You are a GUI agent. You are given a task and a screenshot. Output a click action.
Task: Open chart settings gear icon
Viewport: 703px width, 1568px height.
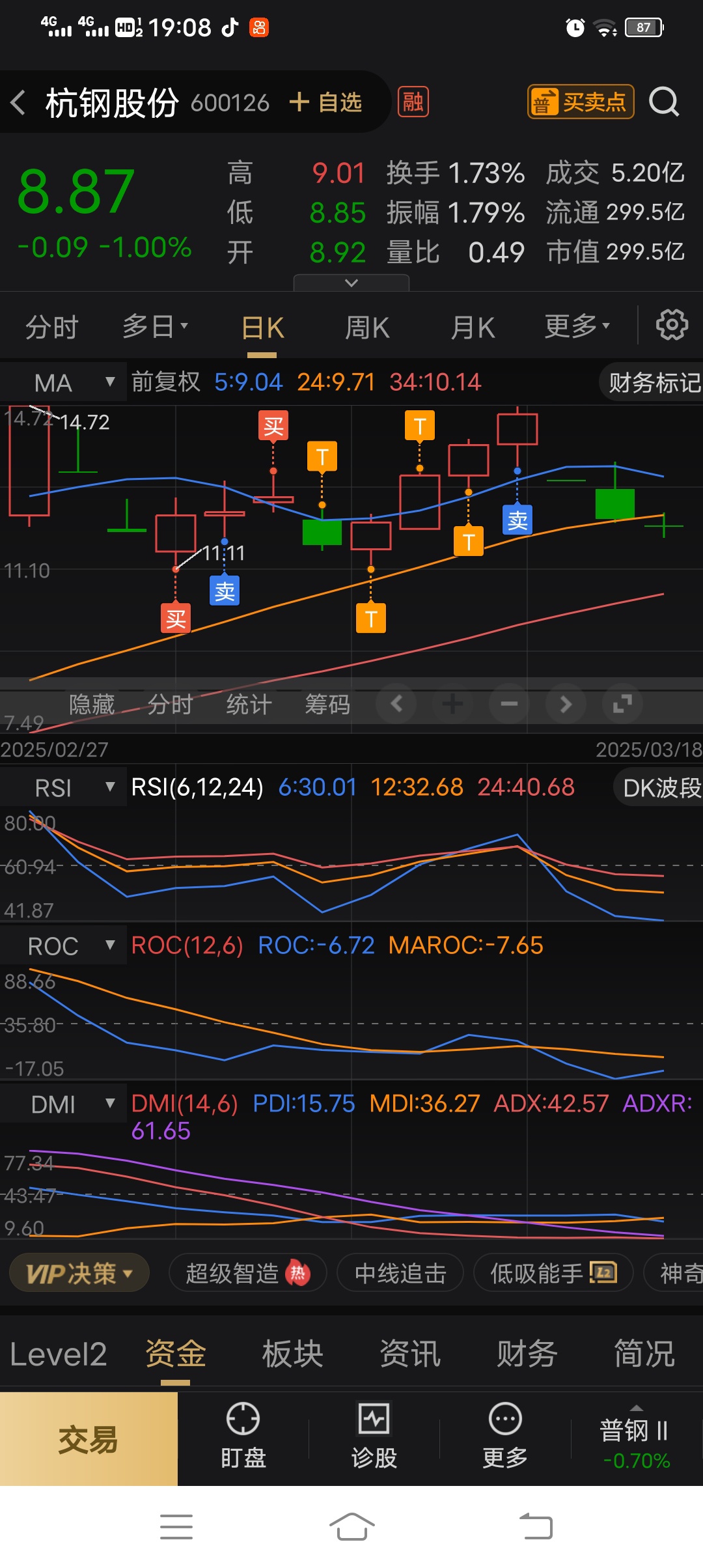tap(672, 324)
